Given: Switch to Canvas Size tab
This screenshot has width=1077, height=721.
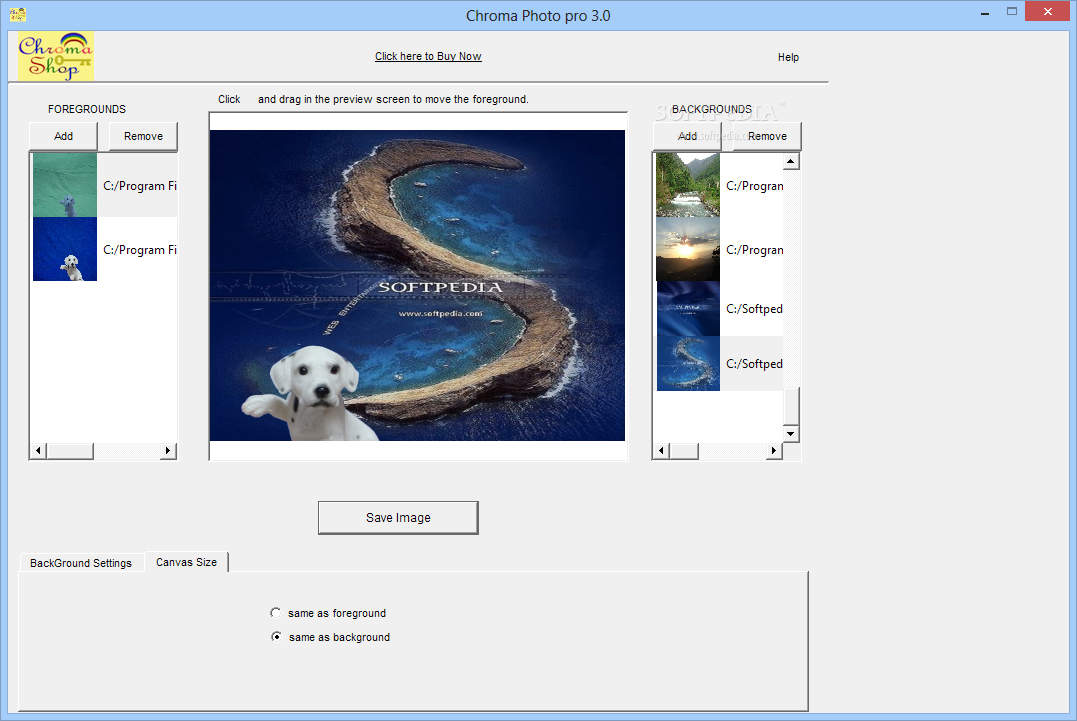Looking at the screenshot, I should [x=186, y=562].
